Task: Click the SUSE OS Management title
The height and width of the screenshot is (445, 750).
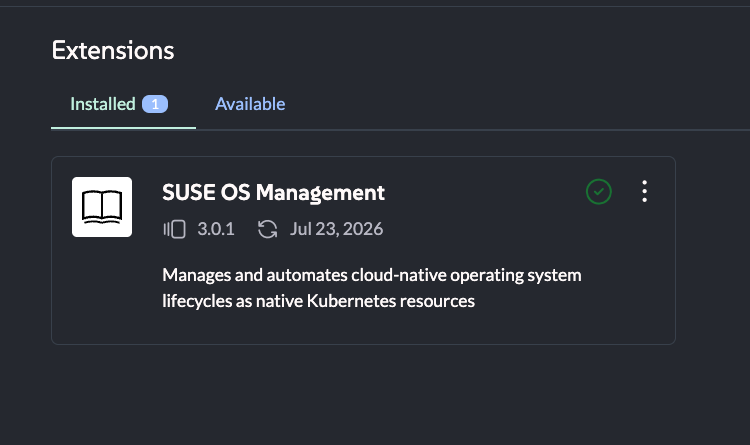Action: click(273, 193)
